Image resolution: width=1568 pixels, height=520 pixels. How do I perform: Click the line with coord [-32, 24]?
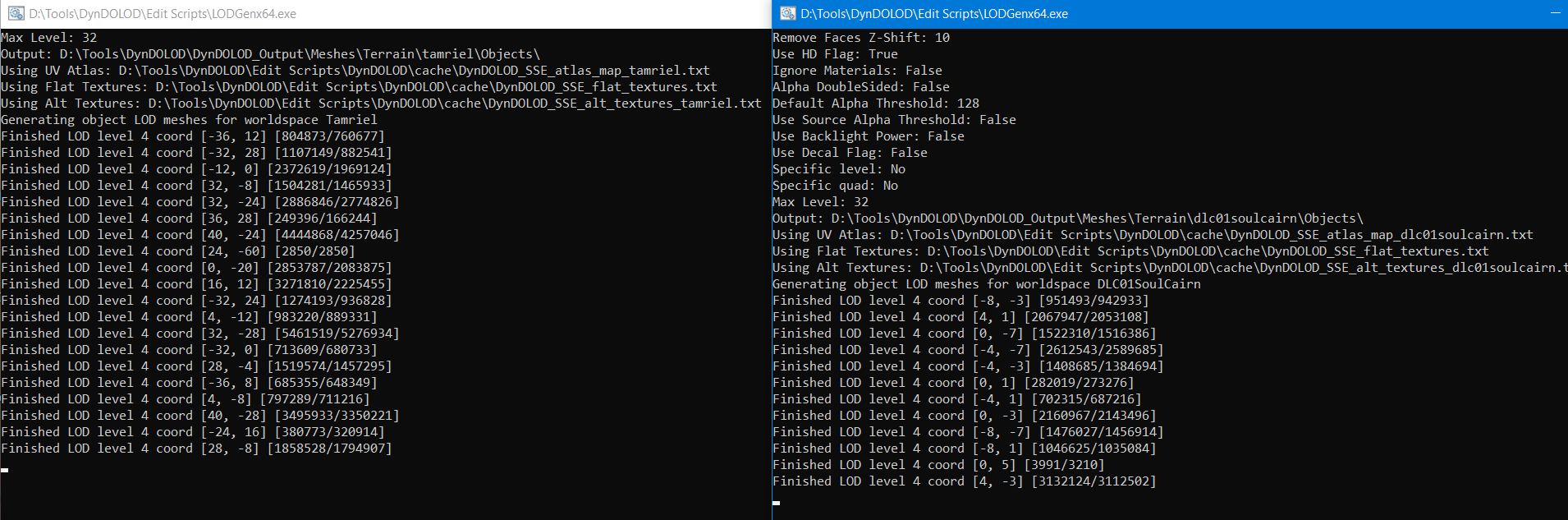[x=197, y=301]
